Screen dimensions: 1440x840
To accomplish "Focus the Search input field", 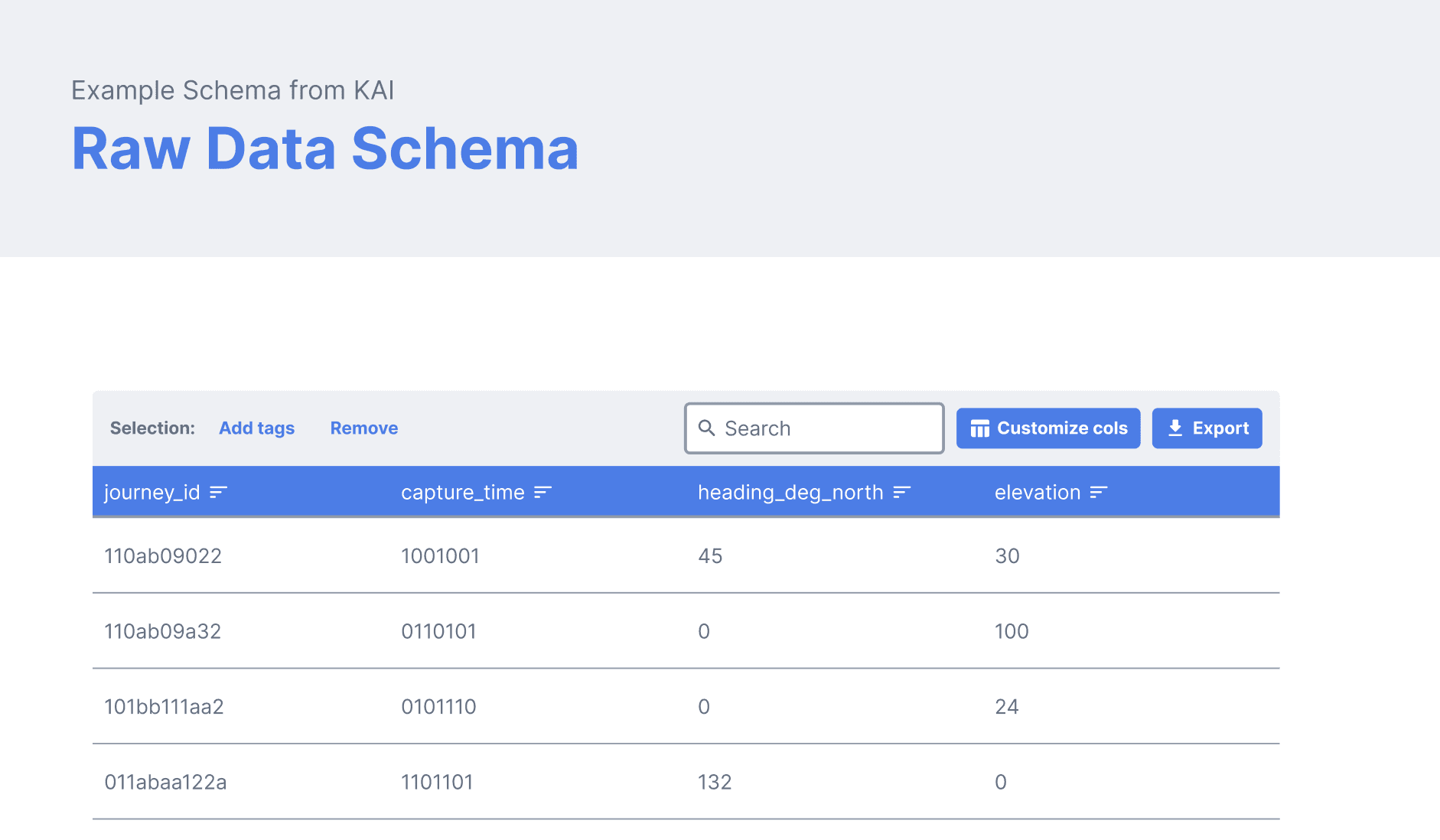I will click(x=814, y=428).
